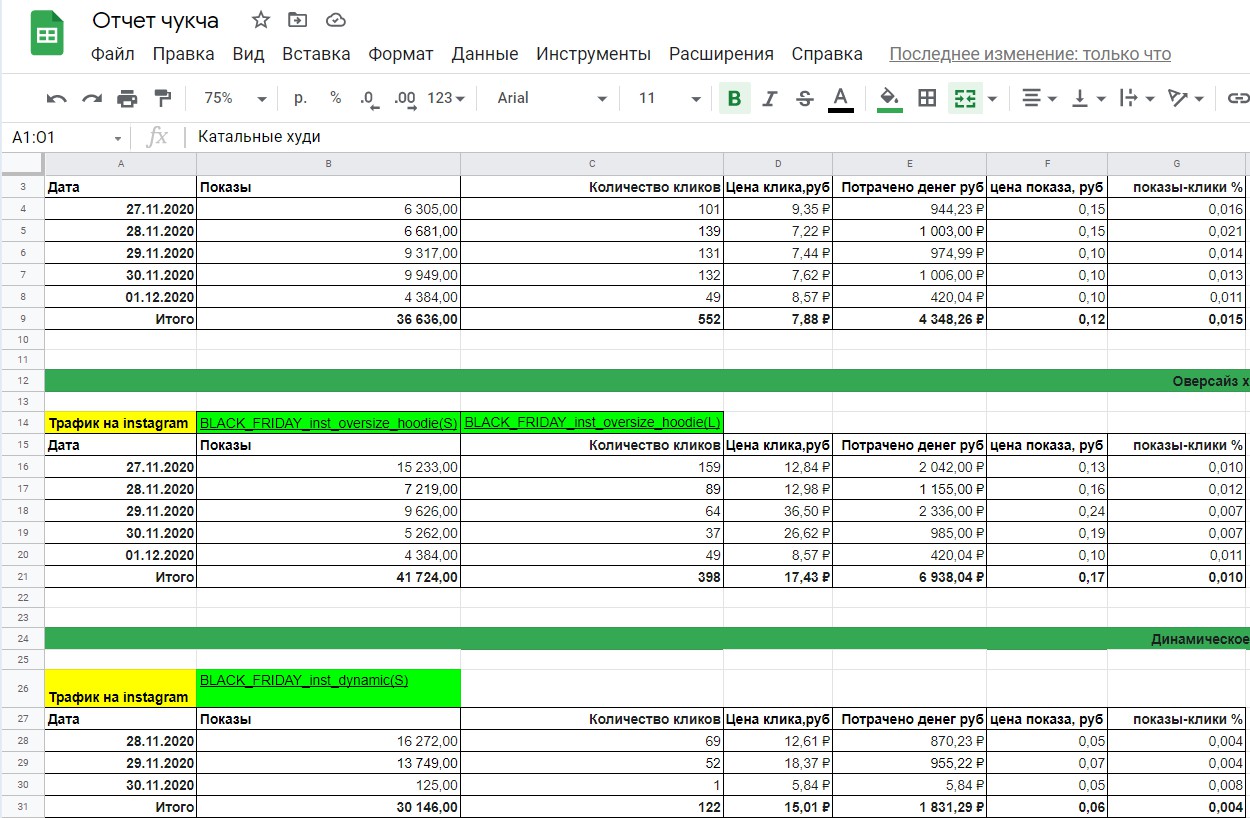This screenshot has height=818, width=1250.
Task: Select the paint format roller icon
Action: pyautogui.click(x=162, y=98)
